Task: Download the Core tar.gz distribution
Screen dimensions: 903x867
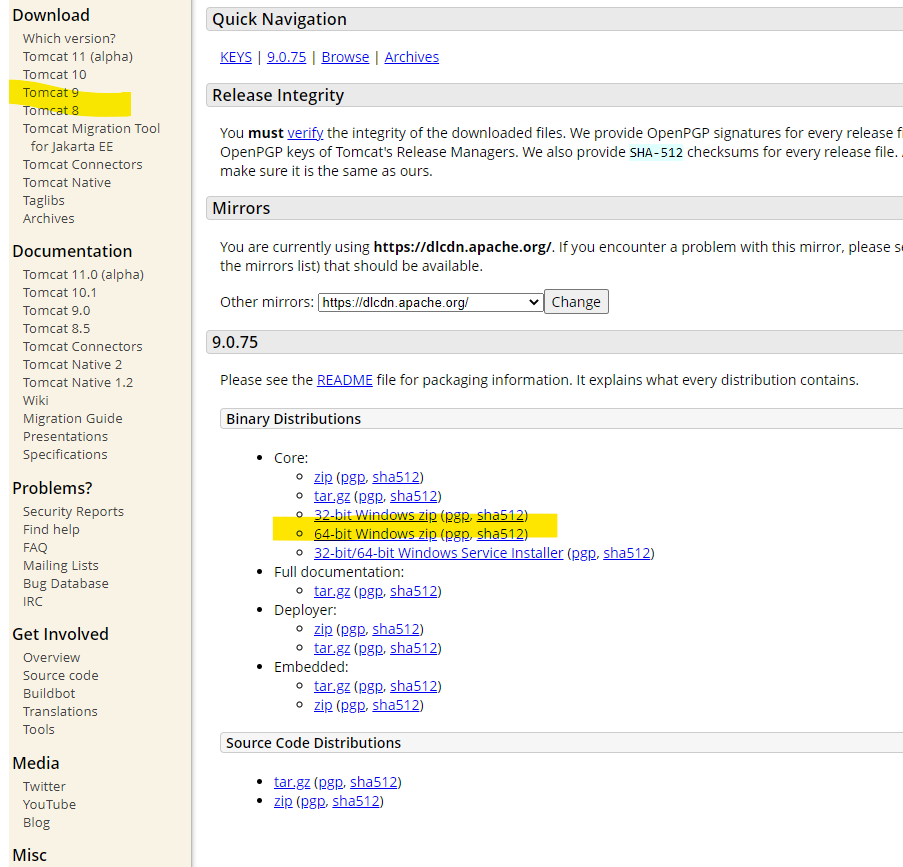Action: click(x=332, y=496)
